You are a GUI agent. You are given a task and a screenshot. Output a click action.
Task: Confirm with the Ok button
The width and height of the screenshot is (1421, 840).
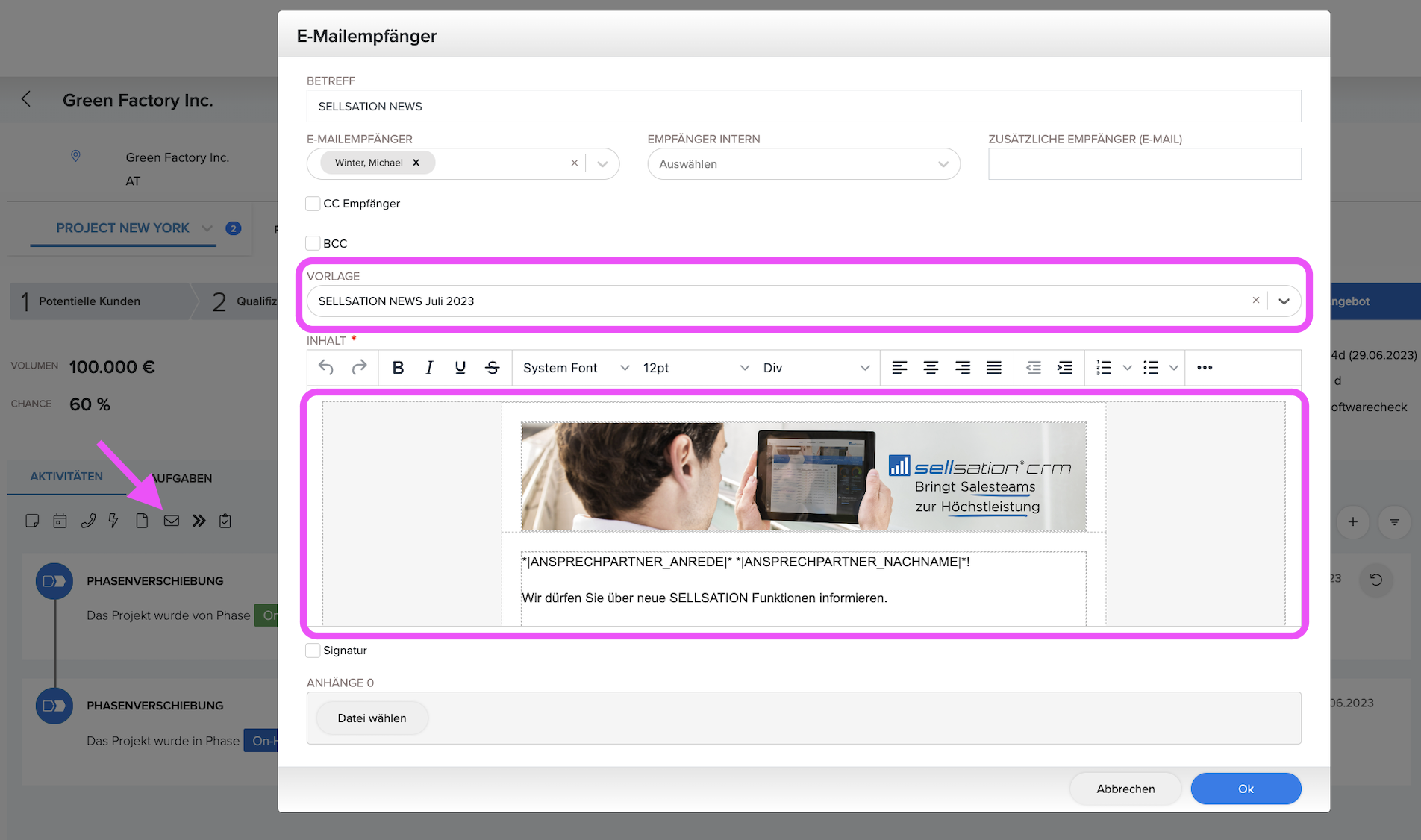point(1246,789)
